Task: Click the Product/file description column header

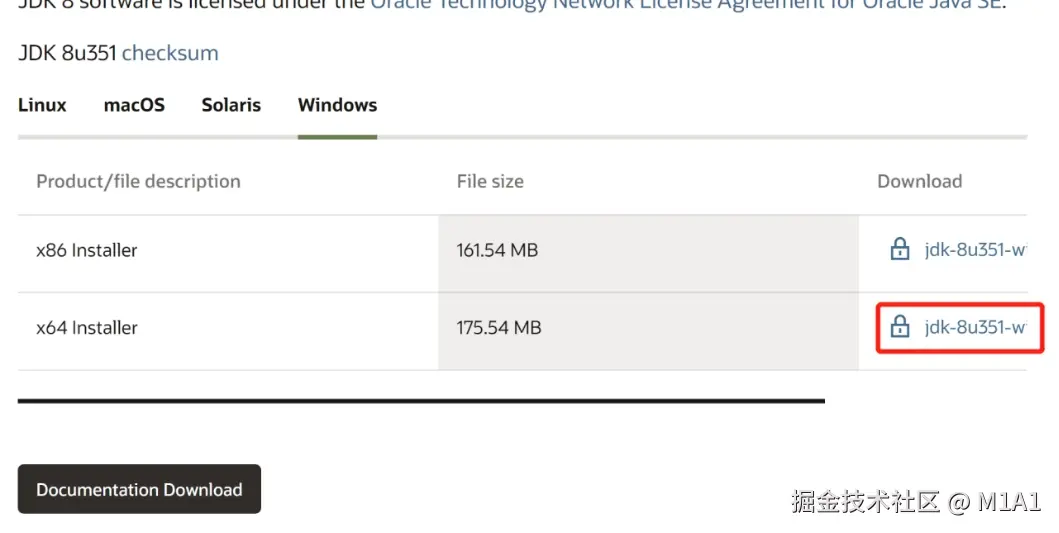Action: [138, 181]
